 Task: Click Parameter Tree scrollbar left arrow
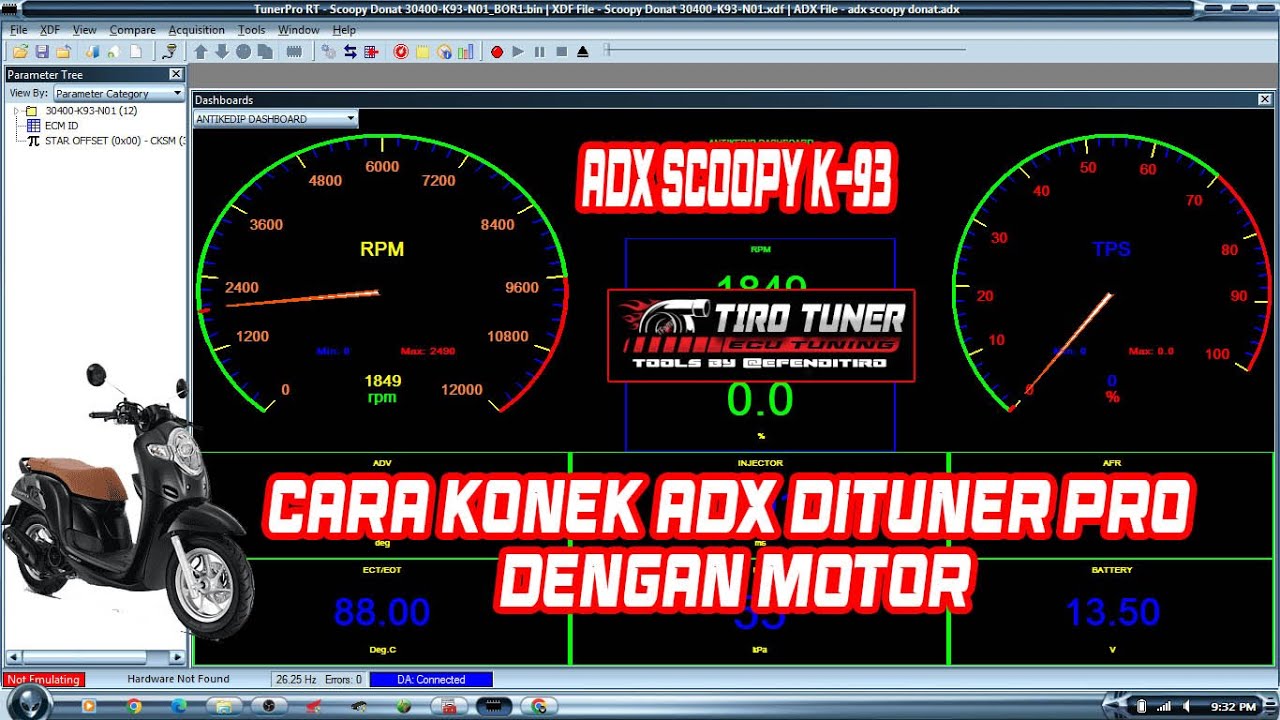13,657
